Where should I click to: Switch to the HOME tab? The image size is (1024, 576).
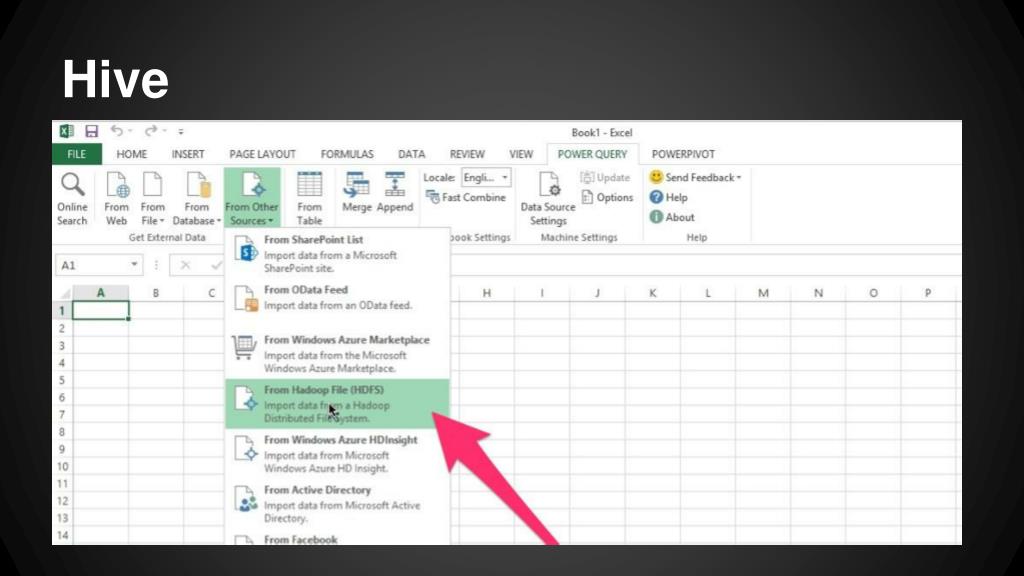pos(131,154)
